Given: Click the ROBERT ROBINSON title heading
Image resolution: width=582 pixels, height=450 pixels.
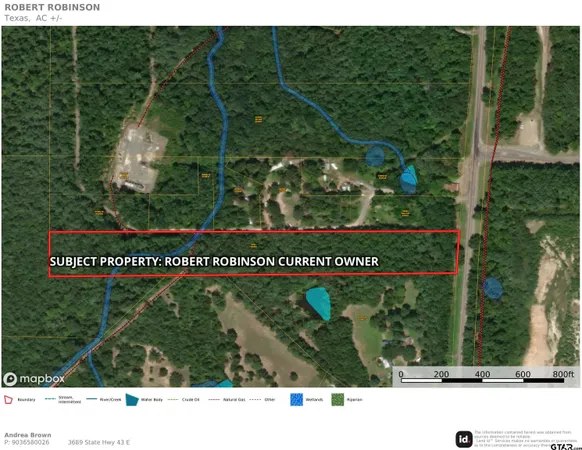Looking at the screenshot, I should pyautogui.click(x=52, y=7).
